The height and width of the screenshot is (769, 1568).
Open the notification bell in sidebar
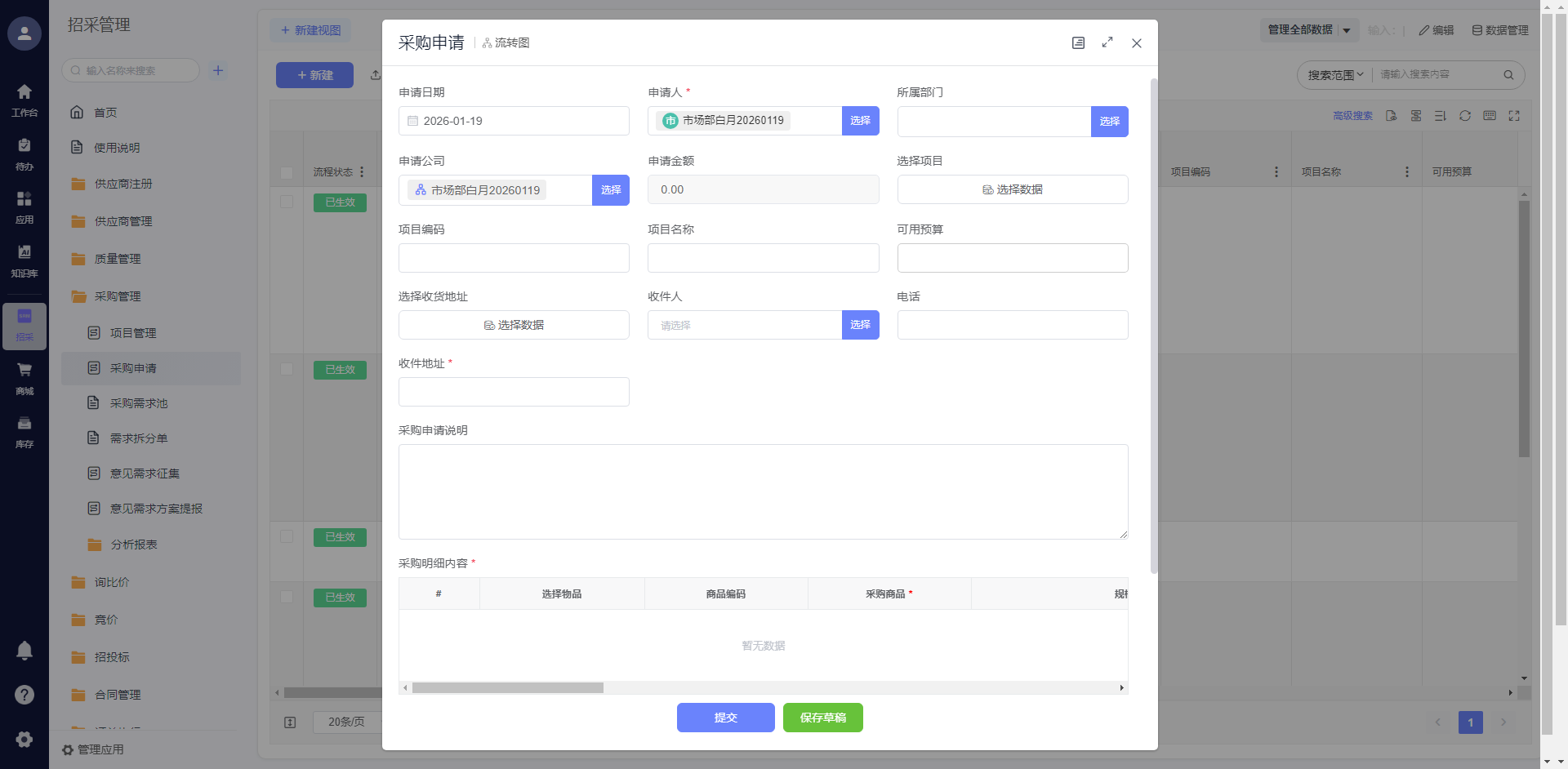[24, 651]
